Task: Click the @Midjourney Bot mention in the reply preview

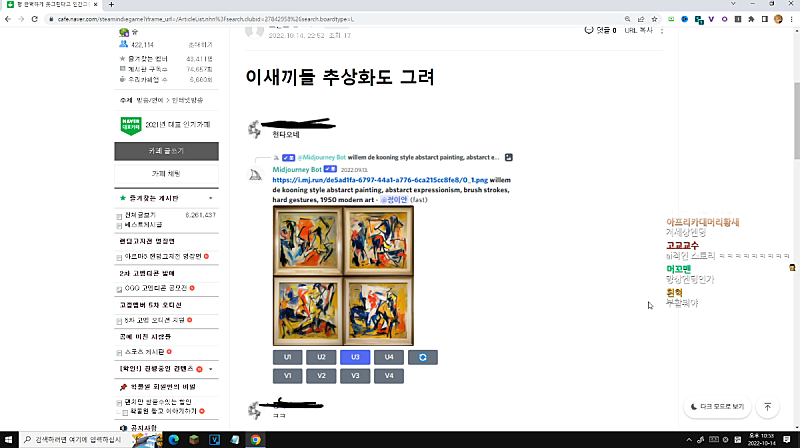Action: click(x=321, y=157)
